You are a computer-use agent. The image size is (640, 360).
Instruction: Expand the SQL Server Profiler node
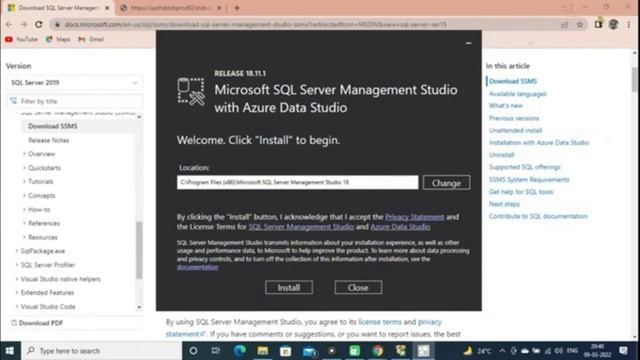(x=17, y=265)
